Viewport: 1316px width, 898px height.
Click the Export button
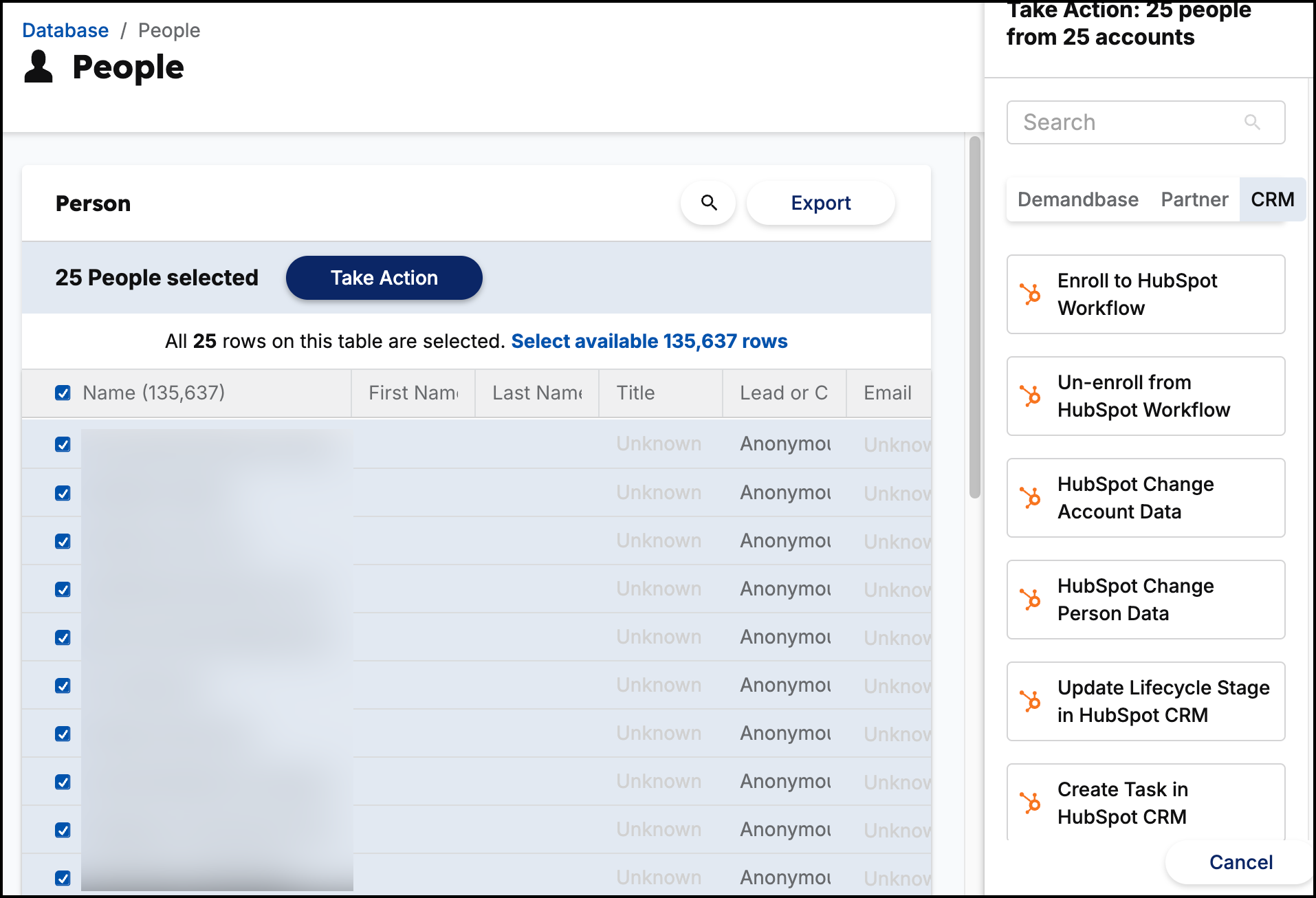821,203
